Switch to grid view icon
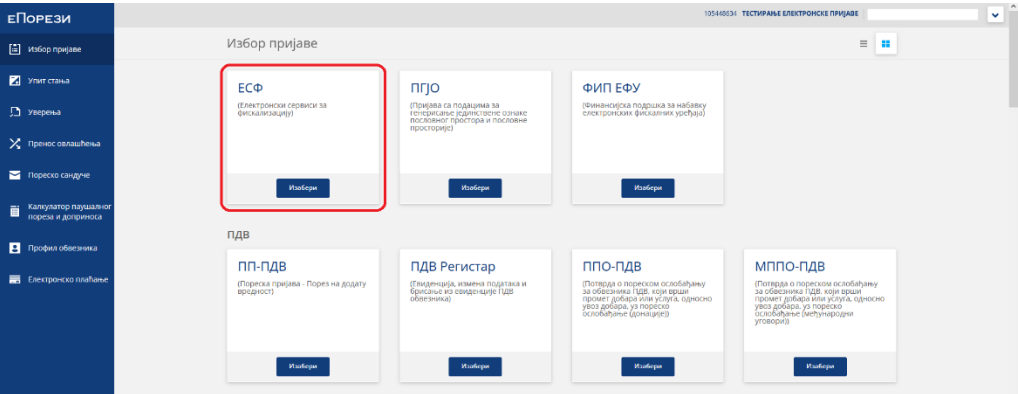The image size is (1018, 394). (x=886, y=44)
